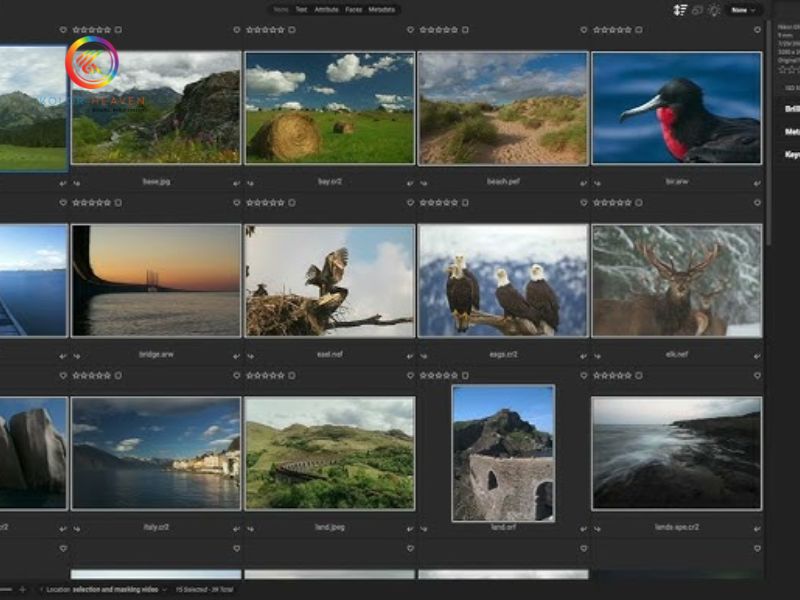Click the color label square on the frigatebird photo
800x600 pixels.
(638, 30)
